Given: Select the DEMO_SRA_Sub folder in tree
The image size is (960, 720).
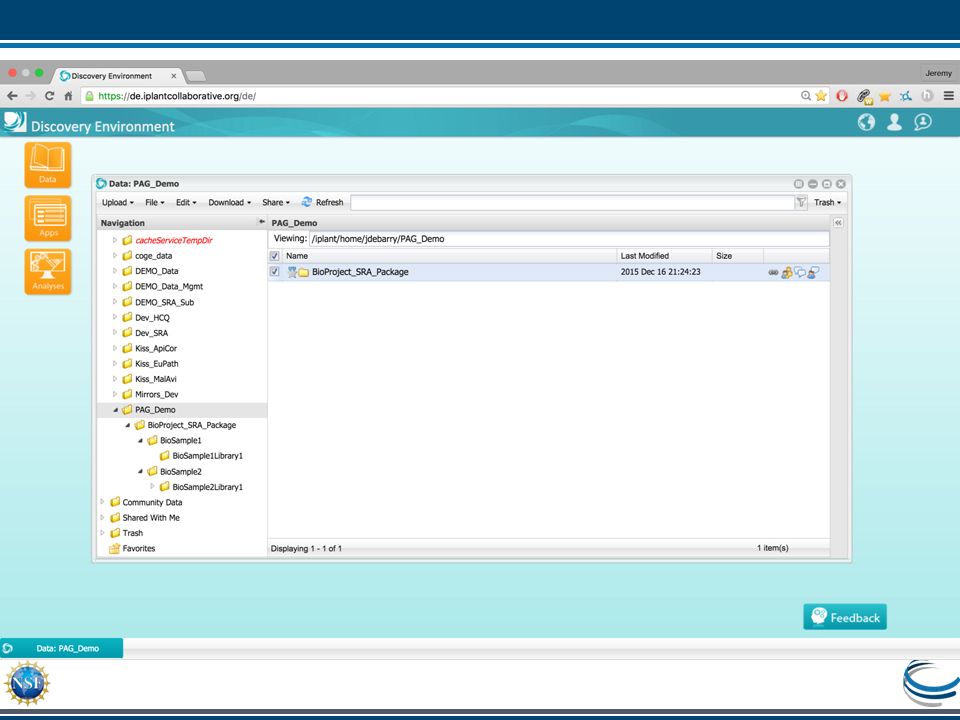Looking at the screenshot, I should point(164,302).
